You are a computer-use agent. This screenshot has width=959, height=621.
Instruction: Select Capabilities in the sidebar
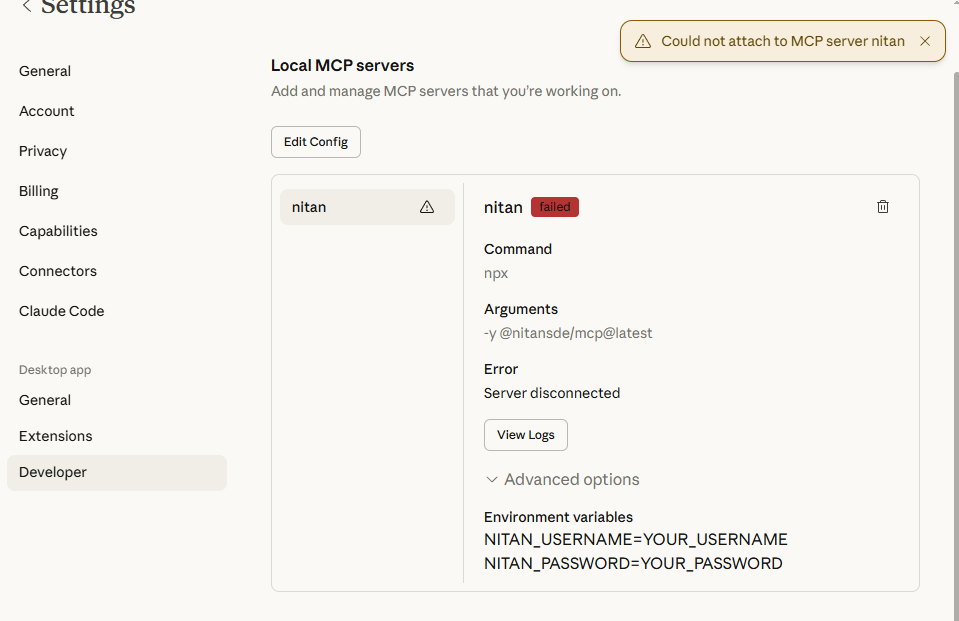58,231
